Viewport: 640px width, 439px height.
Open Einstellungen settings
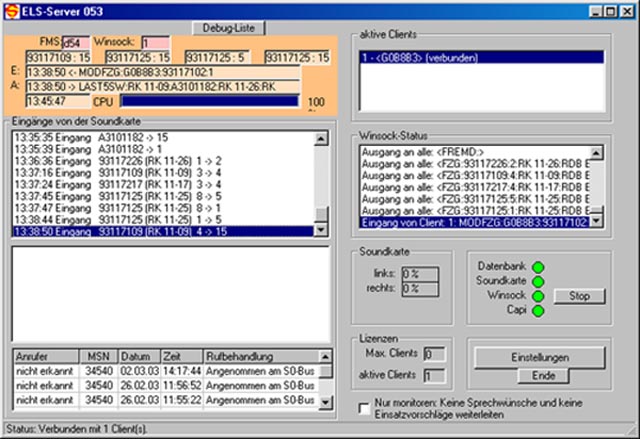coord(539,357)
